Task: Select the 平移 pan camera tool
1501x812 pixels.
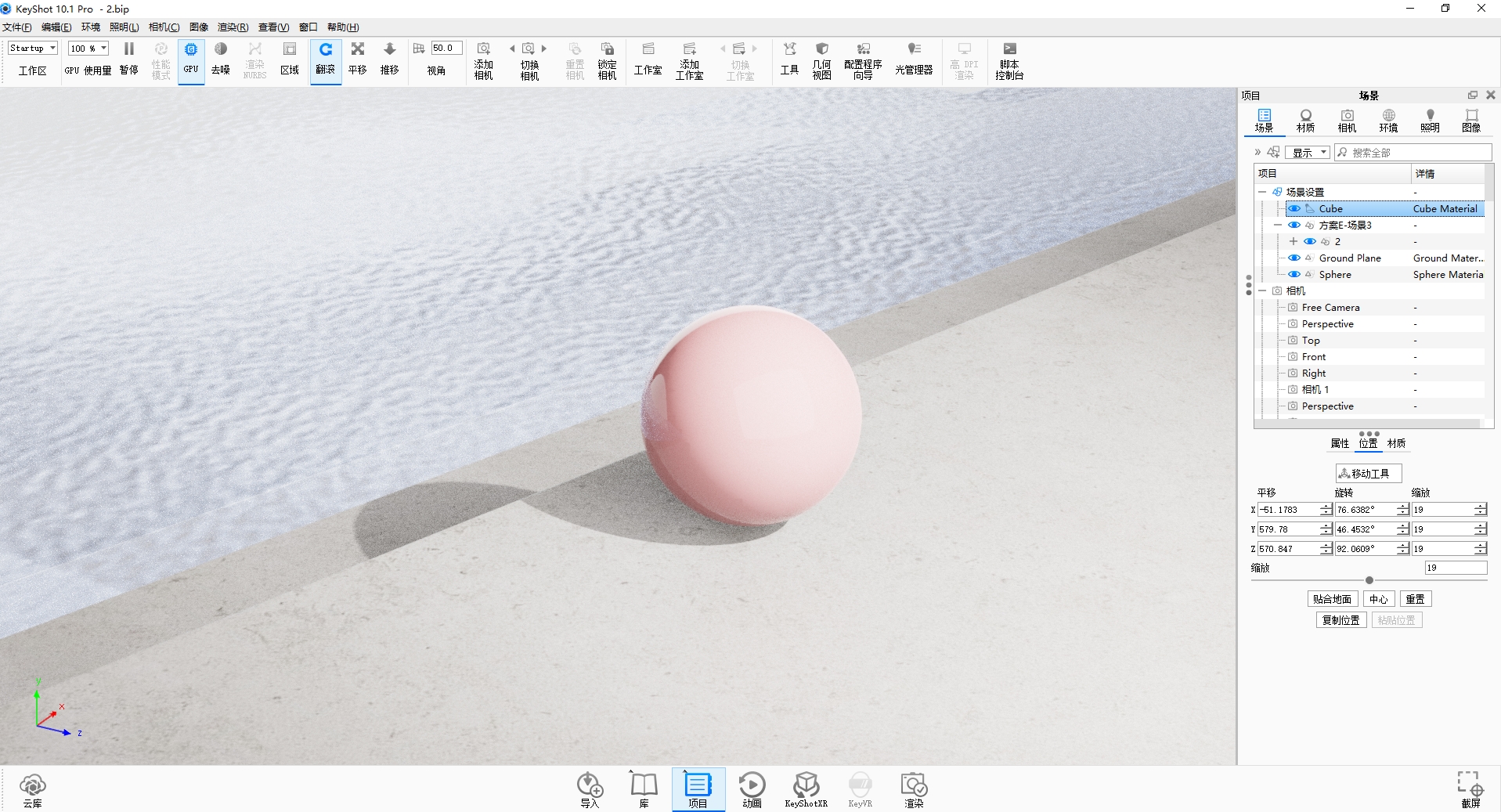Action: 357,58
